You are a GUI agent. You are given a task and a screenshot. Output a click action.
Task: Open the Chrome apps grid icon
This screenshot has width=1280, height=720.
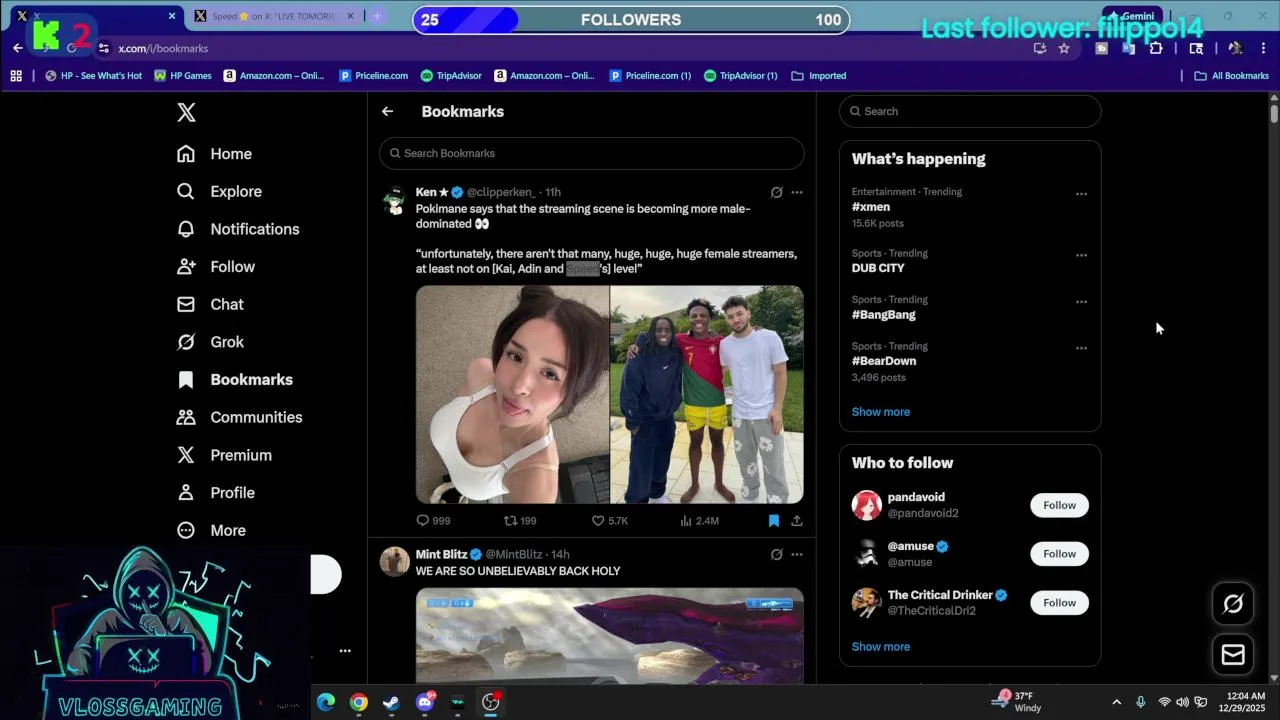[16, 76]
